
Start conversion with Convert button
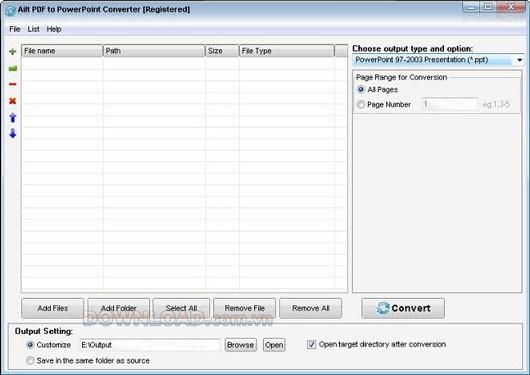pyautogui.click(x=403, y=308)
